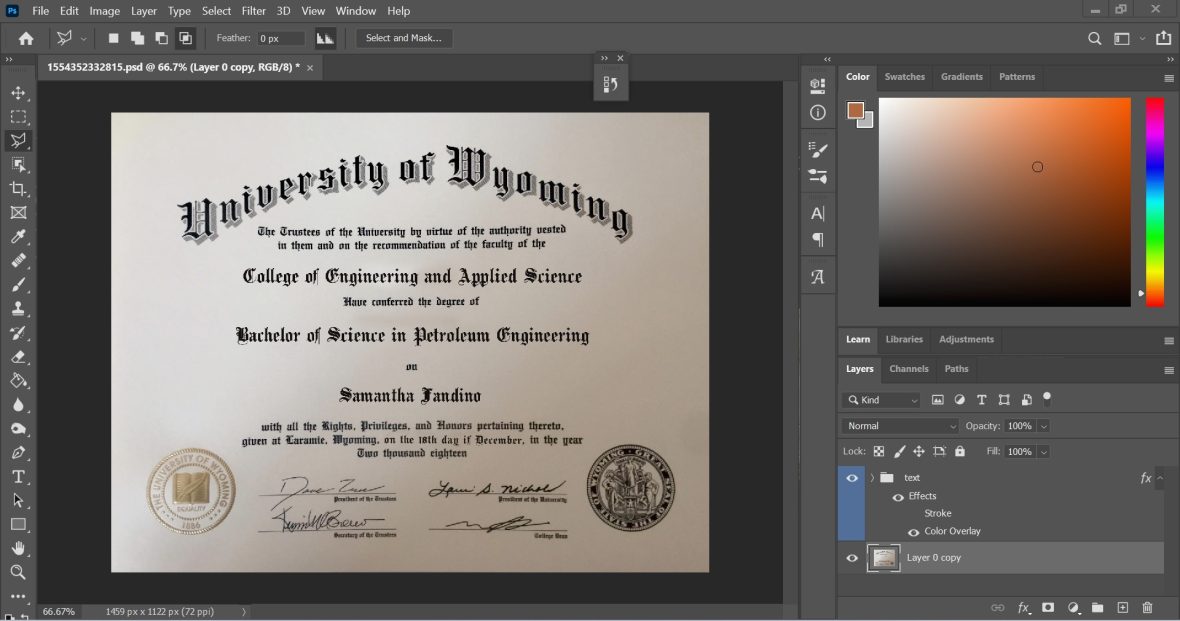The image size is (1180, 621).
Task: Click the Feather value input field
Action: click(281, 38)
